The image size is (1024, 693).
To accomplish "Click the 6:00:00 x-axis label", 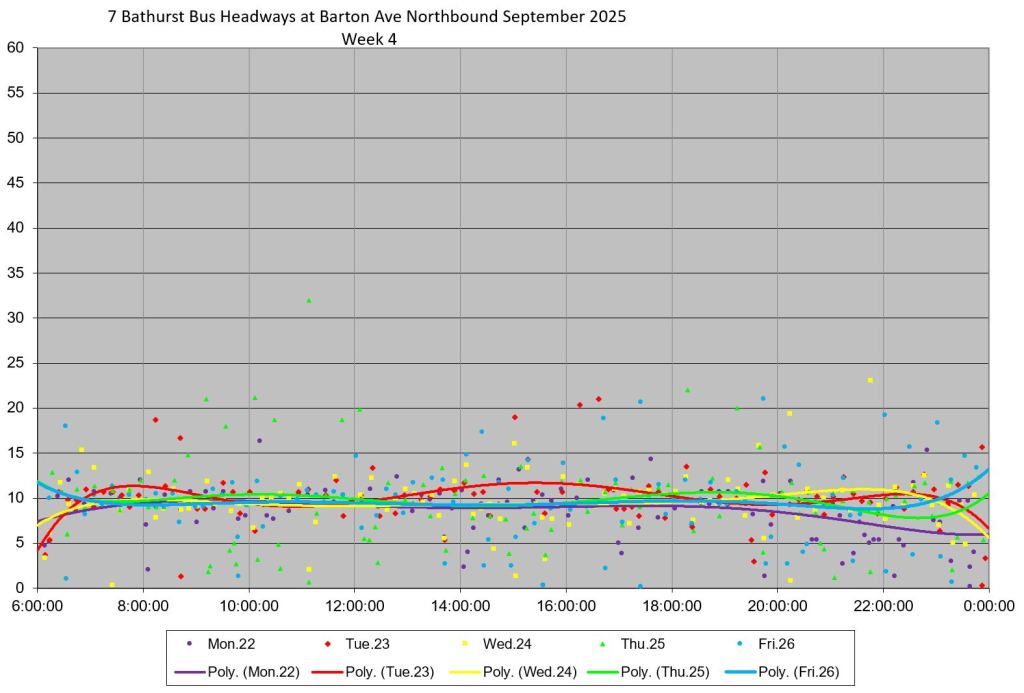I will coord(38,606).
